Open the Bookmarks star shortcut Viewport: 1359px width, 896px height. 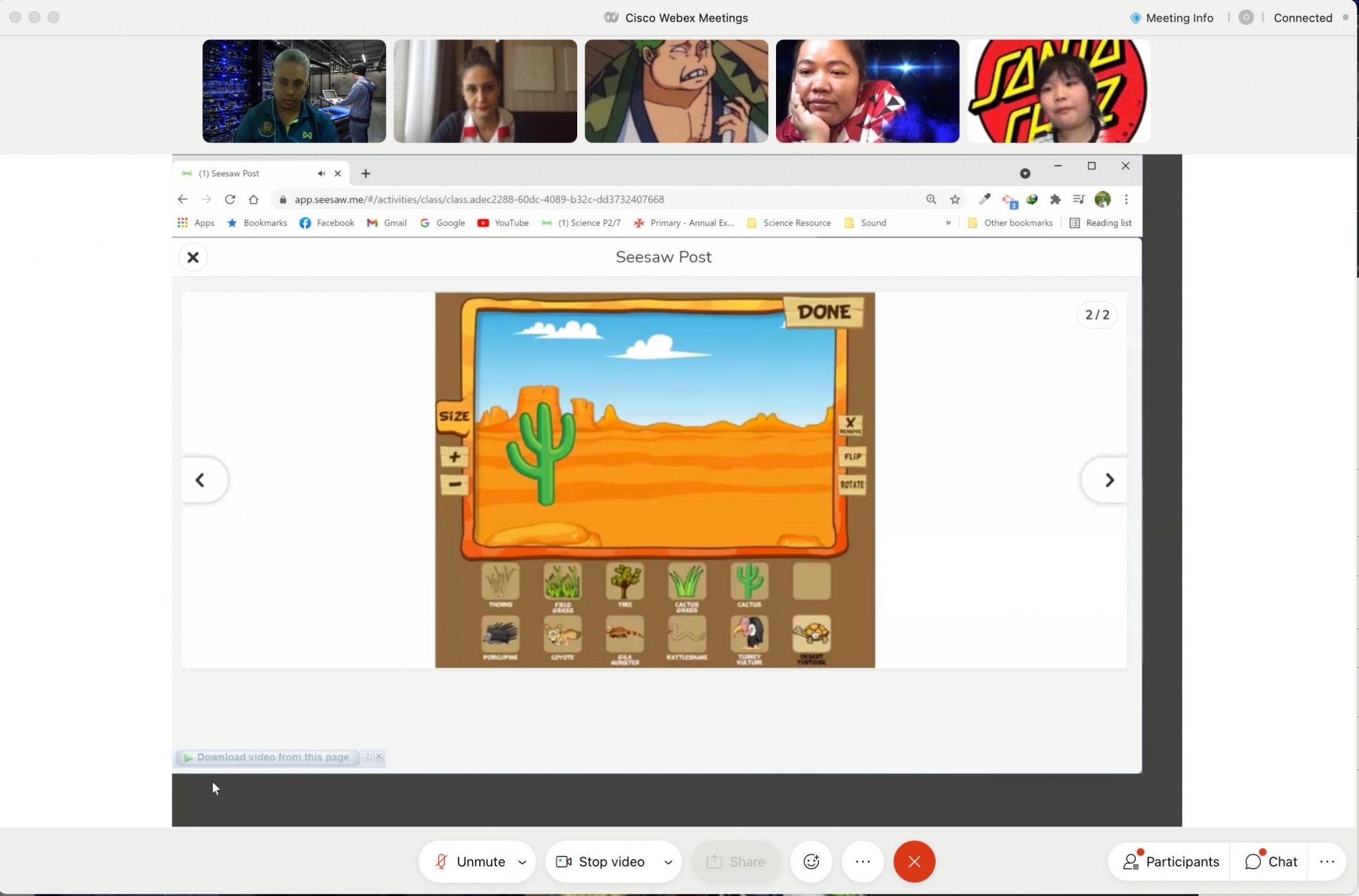257,223
